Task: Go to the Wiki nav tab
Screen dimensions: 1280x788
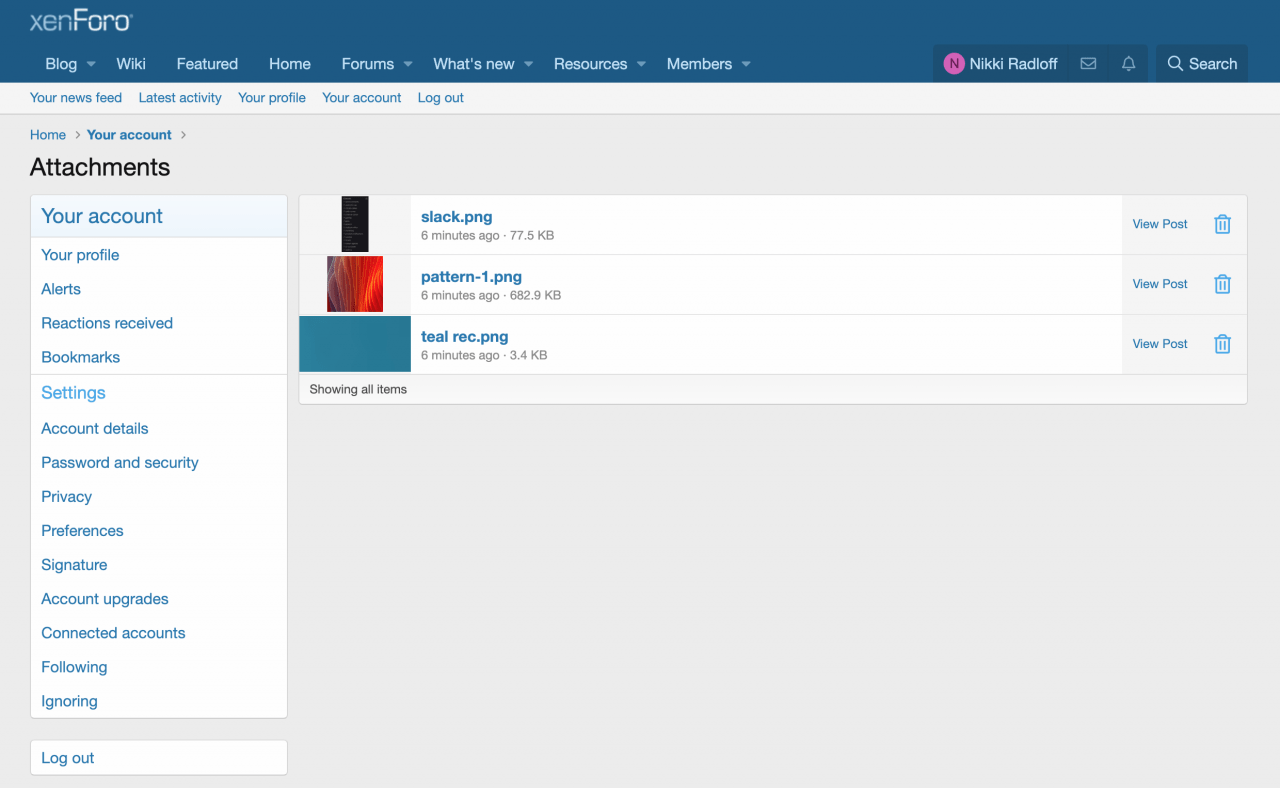Action: point(131,64)
